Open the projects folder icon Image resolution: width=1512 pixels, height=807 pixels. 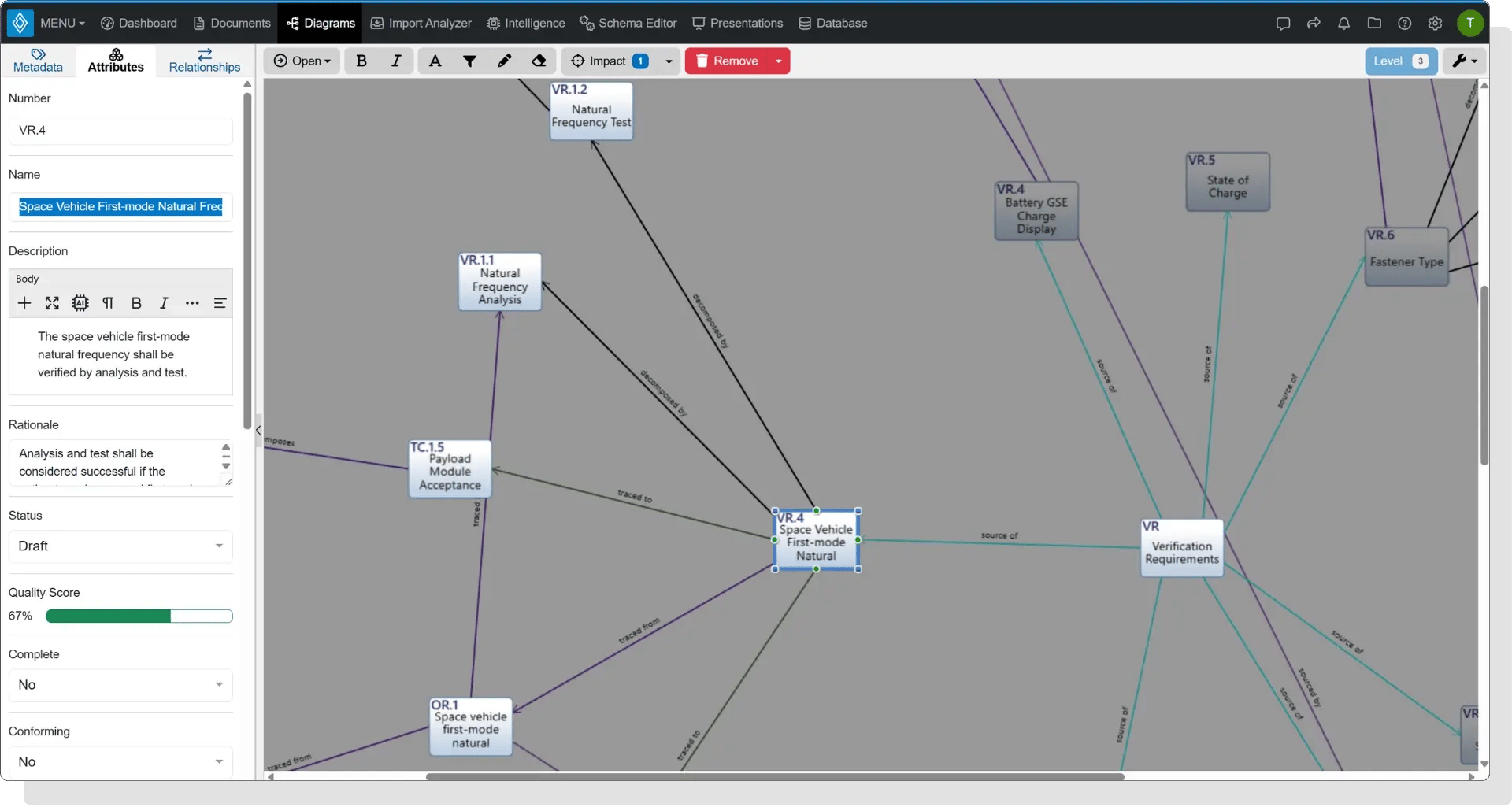pyautogui.click(x=1374, y=23)
